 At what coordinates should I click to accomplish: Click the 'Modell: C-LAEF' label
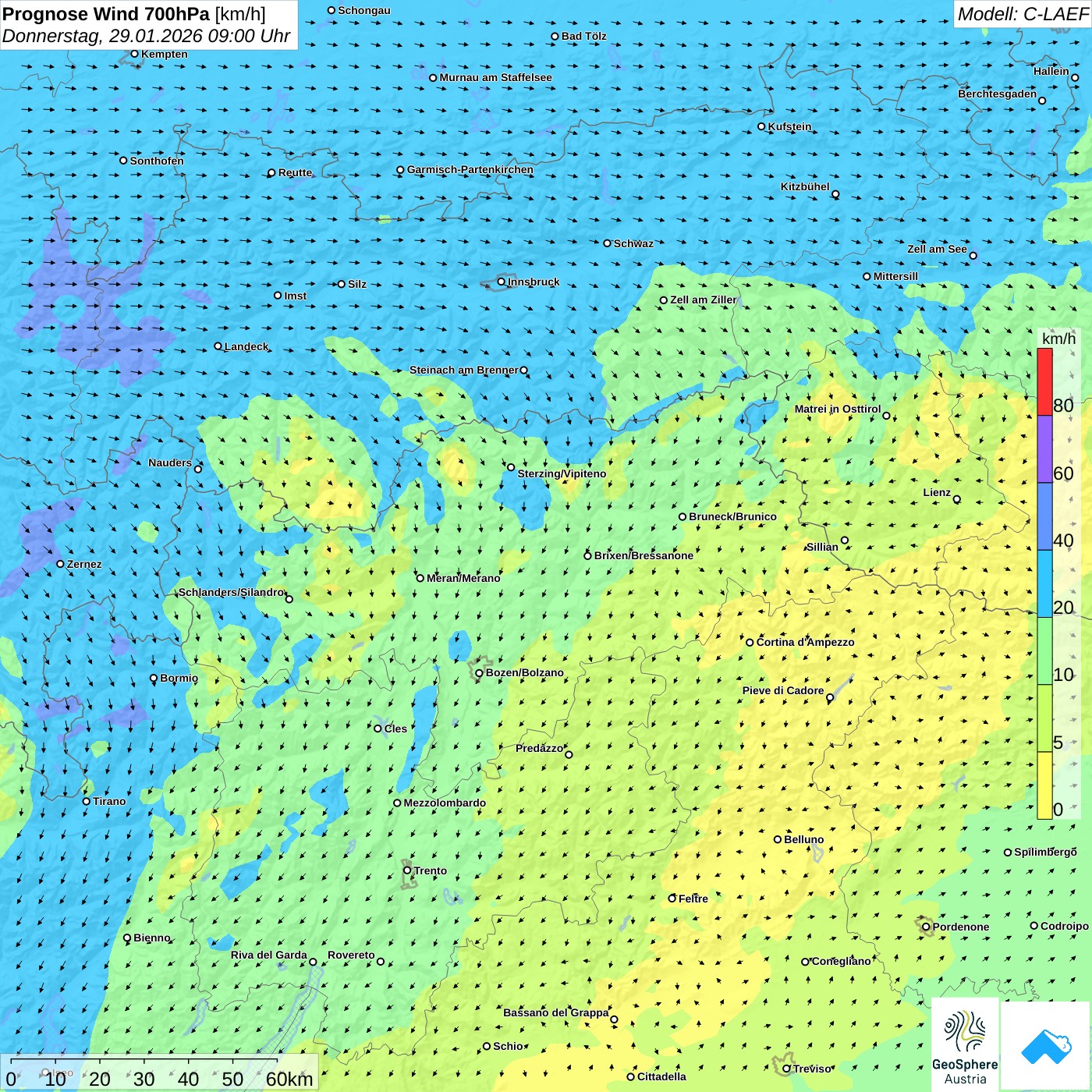pyautogui.click(x=1022, y=14)
